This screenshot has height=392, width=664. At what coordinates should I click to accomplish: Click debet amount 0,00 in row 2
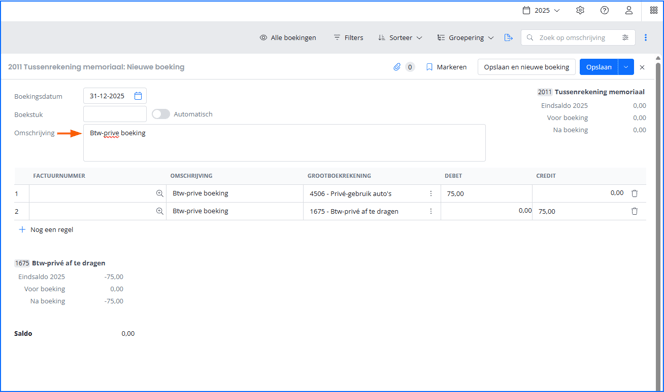(486, 211)
